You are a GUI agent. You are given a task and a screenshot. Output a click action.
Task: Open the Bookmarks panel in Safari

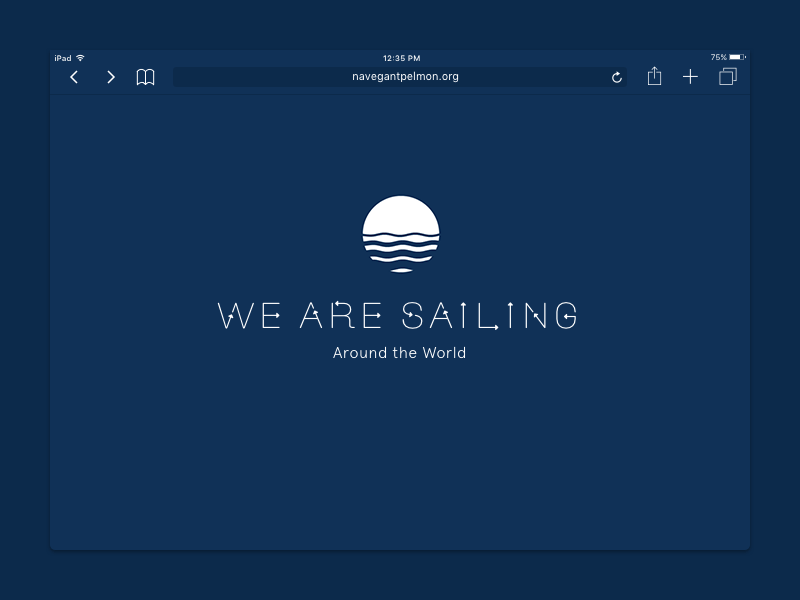pyautogui.click(x=145, y=76)
